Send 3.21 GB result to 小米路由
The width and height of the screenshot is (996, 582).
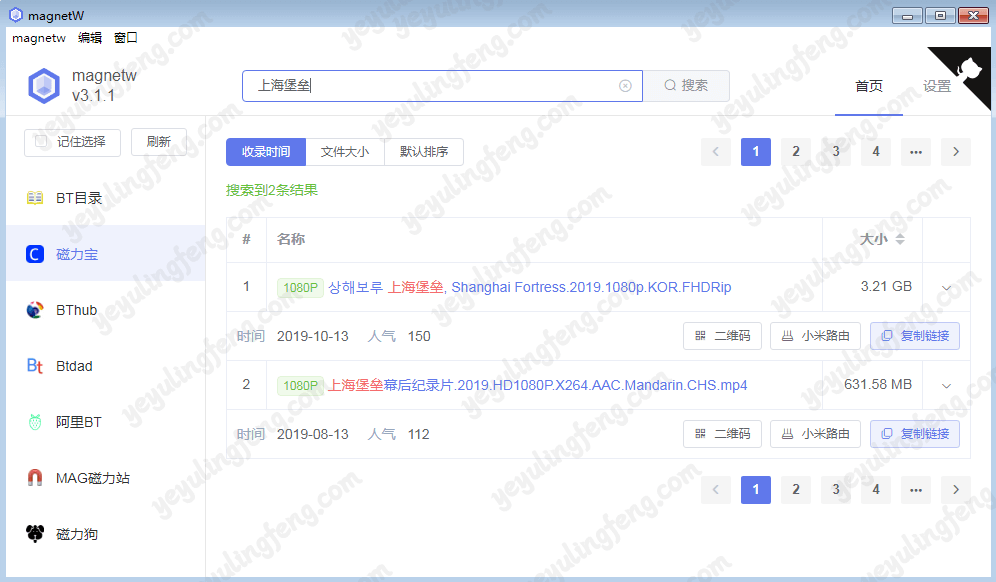click(x=816, y=336)
